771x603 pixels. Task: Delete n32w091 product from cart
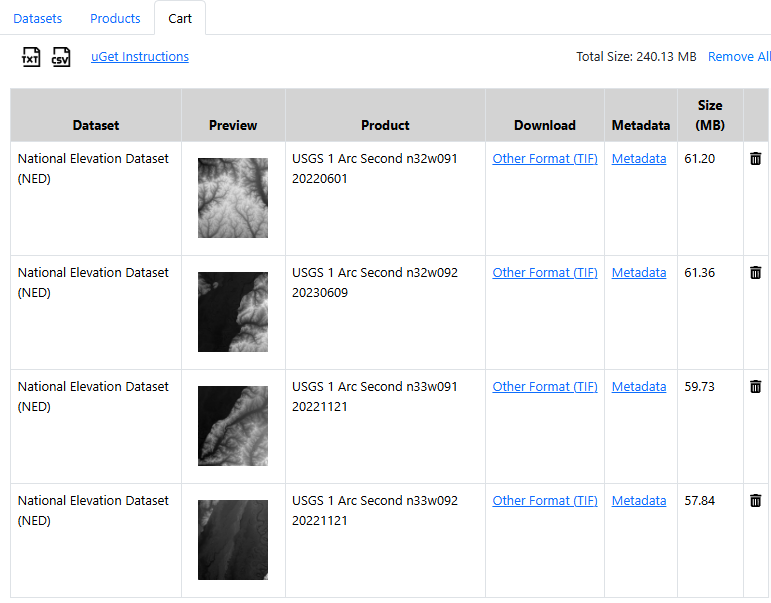click(x=755, y=159)
